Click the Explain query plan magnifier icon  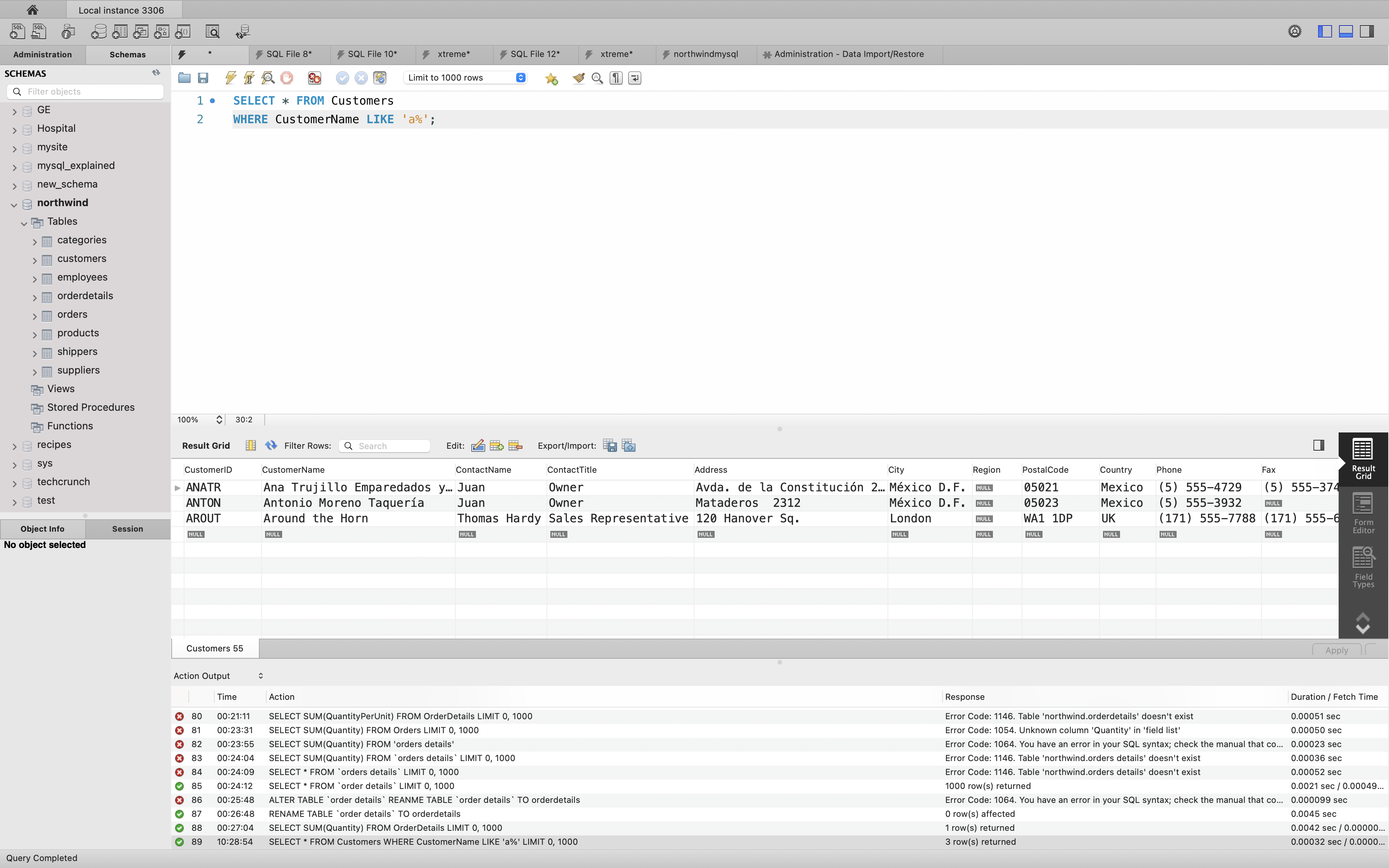(267, 77)
